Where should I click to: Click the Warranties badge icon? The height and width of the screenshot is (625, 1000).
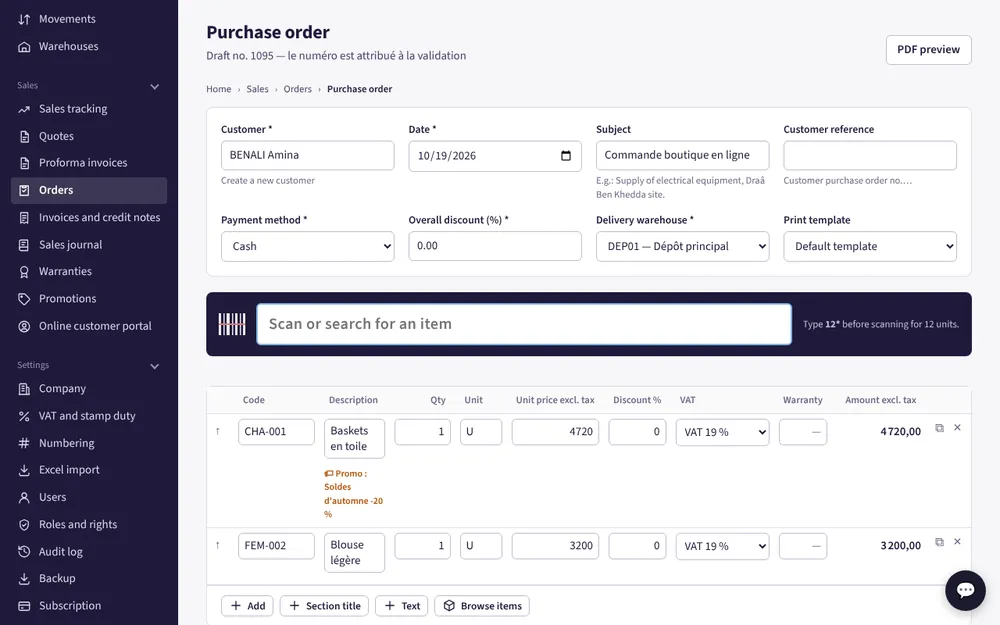pyautogui.click(x=24, y=272)
